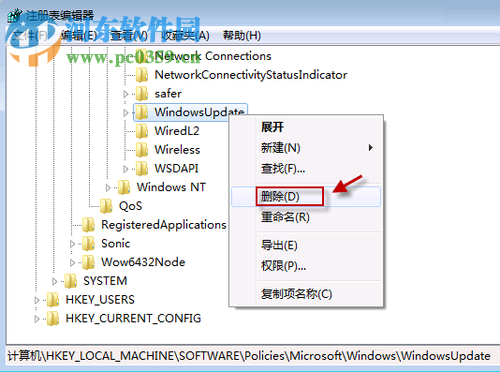The width and height of the screenshot is (500, 372).
Task: Expand the Windows NT key
Action: [x=108, y=188]
